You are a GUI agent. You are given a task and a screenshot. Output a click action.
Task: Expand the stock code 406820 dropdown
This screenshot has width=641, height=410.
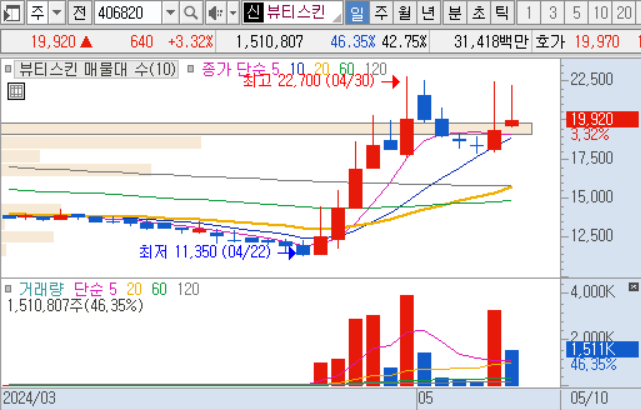tap(170, 13)
